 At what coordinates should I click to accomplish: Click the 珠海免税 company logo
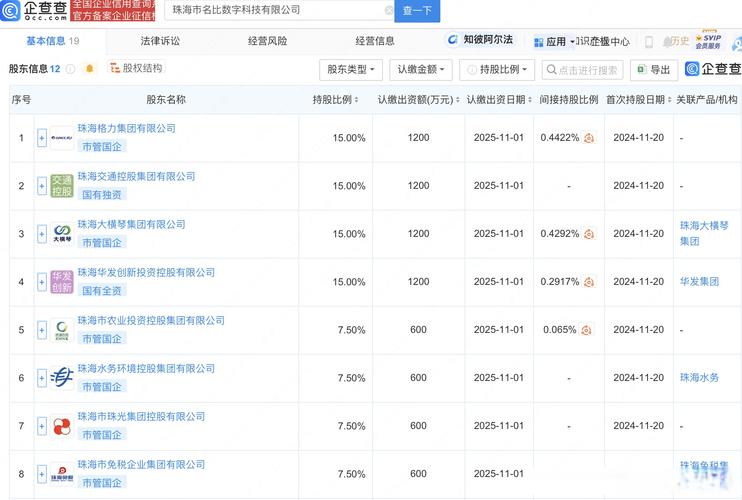point(62,474)
